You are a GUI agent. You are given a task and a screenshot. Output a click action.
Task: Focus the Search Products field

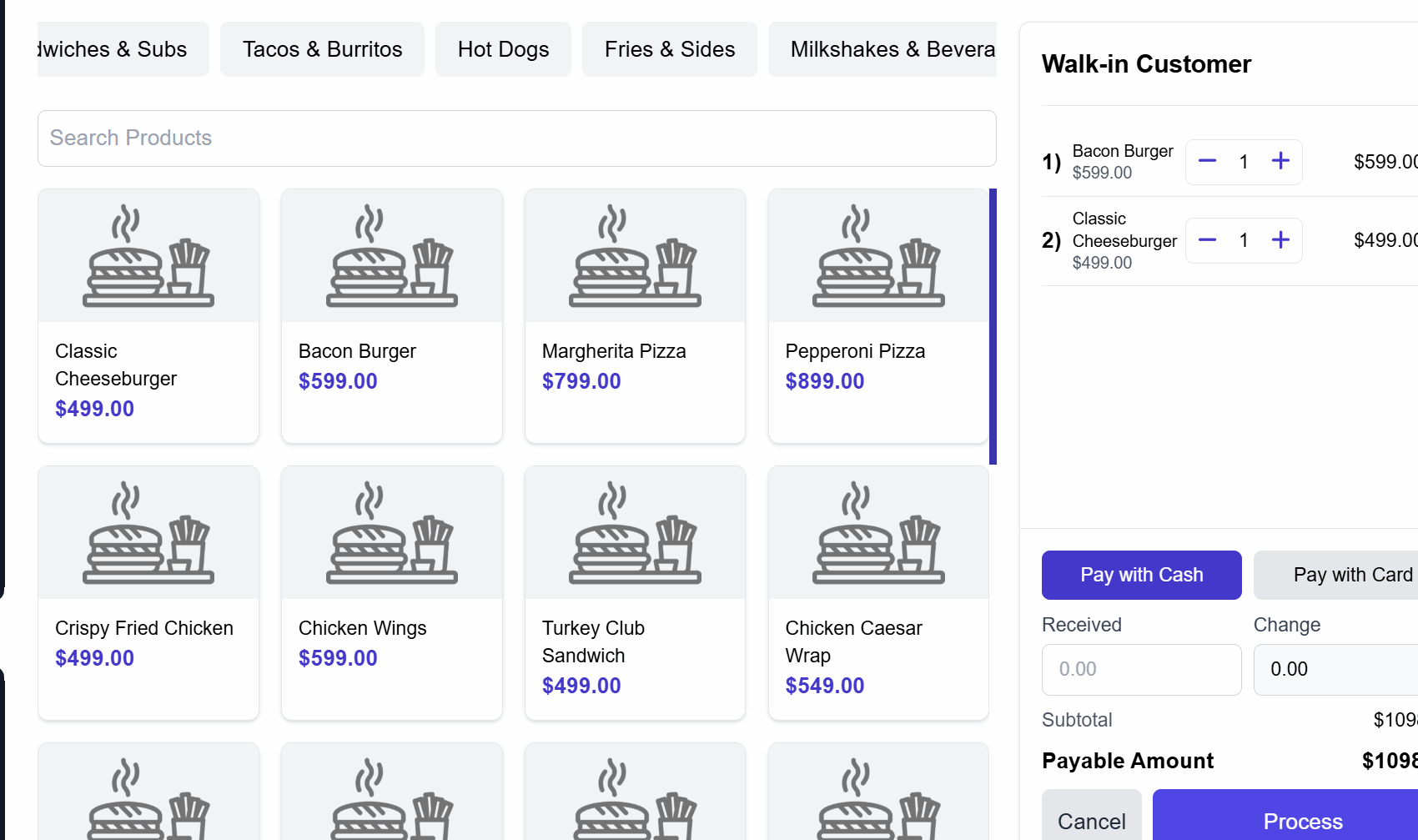pyautogui.click(x=516, y=138)
